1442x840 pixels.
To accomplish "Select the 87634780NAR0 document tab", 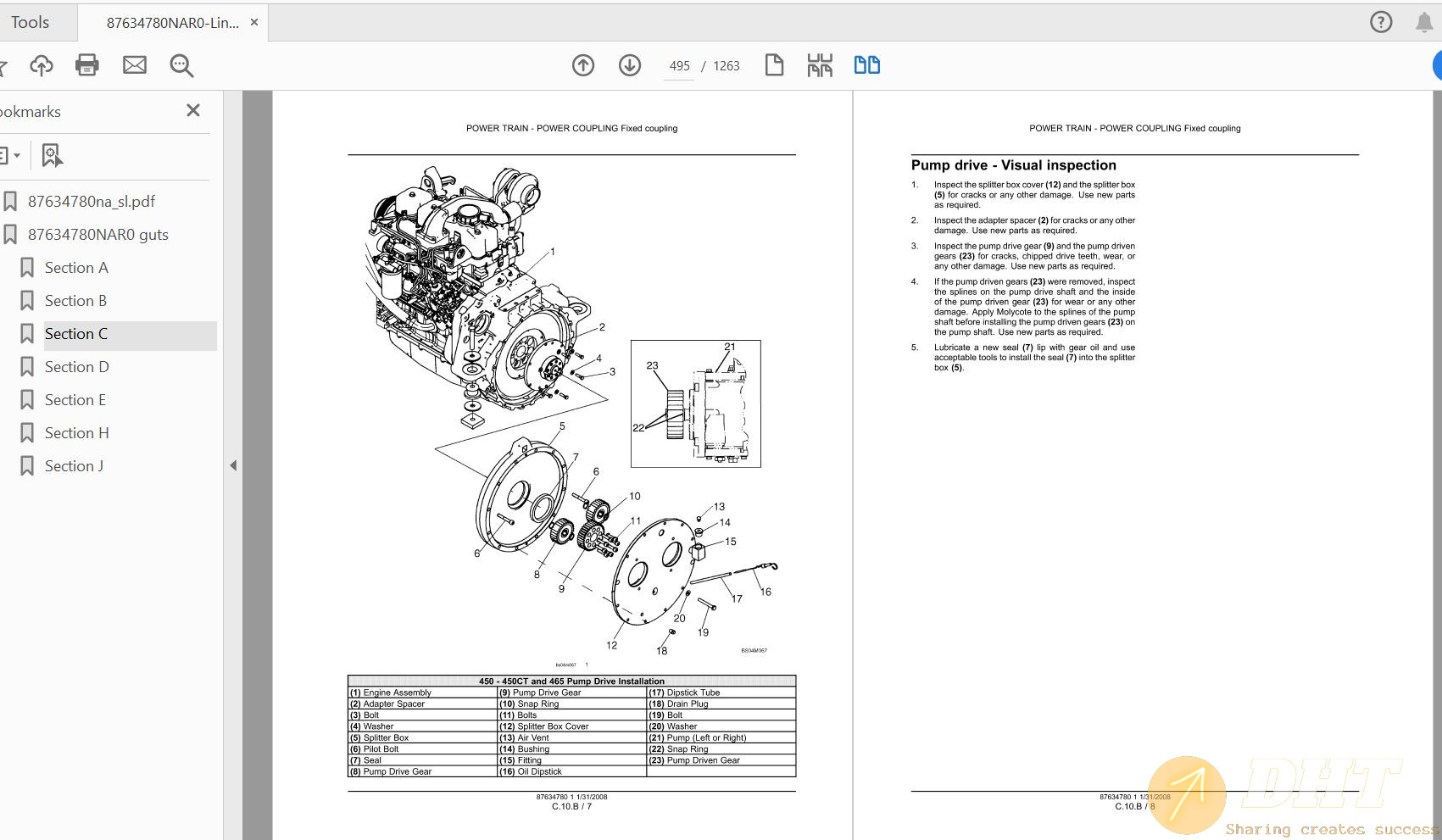I will click(x=165, y=22).
